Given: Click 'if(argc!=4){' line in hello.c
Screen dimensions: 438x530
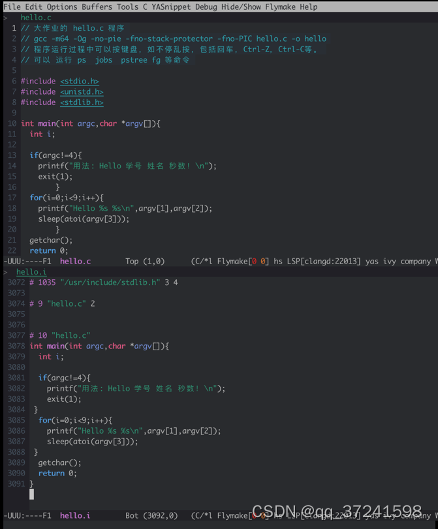Looking at the screenshot, I should click(56, 155).
